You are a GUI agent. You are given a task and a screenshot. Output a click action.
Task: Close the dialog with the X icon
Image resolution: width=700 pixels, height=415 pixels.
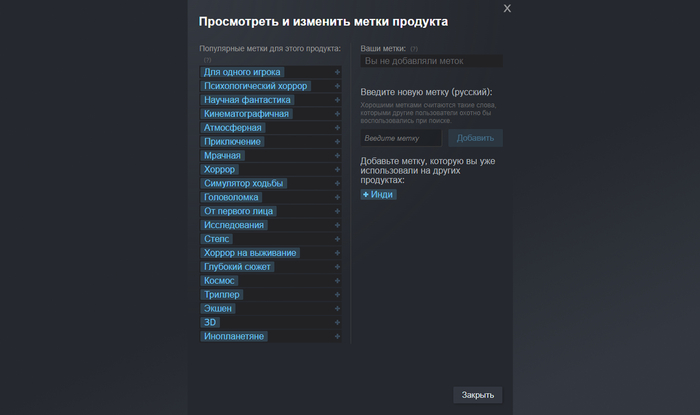(507, 9)
